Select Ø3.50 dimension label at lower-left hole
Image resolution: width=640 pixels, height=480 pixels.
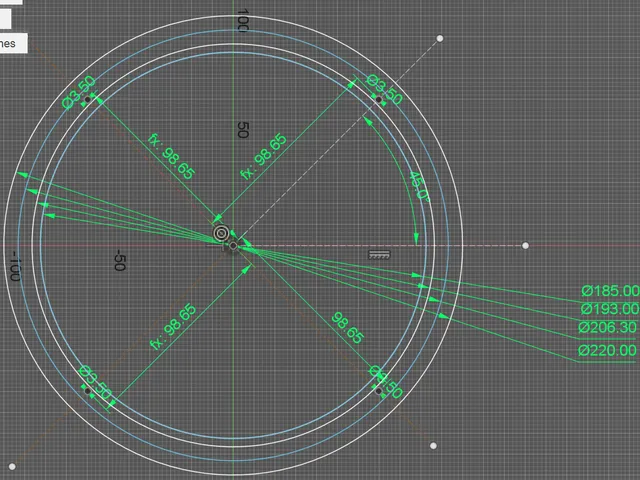tap(95, 382)
